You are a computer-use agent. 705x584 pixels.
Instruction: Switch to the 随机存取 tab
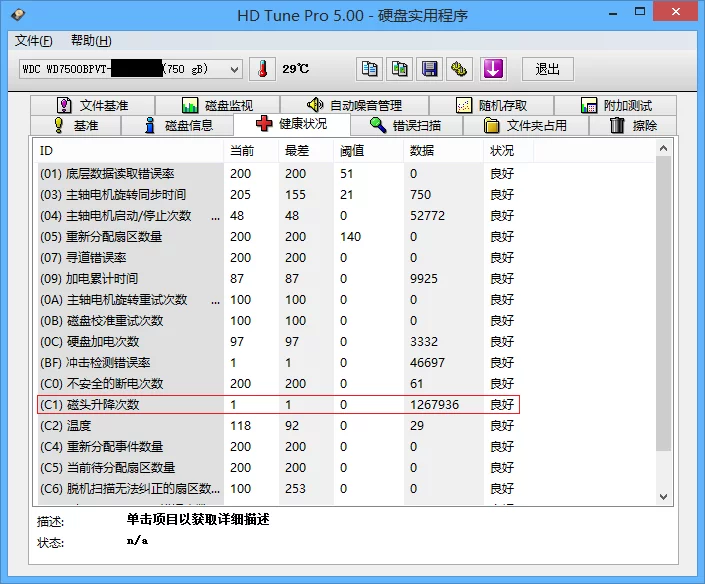tap(491, 105)
